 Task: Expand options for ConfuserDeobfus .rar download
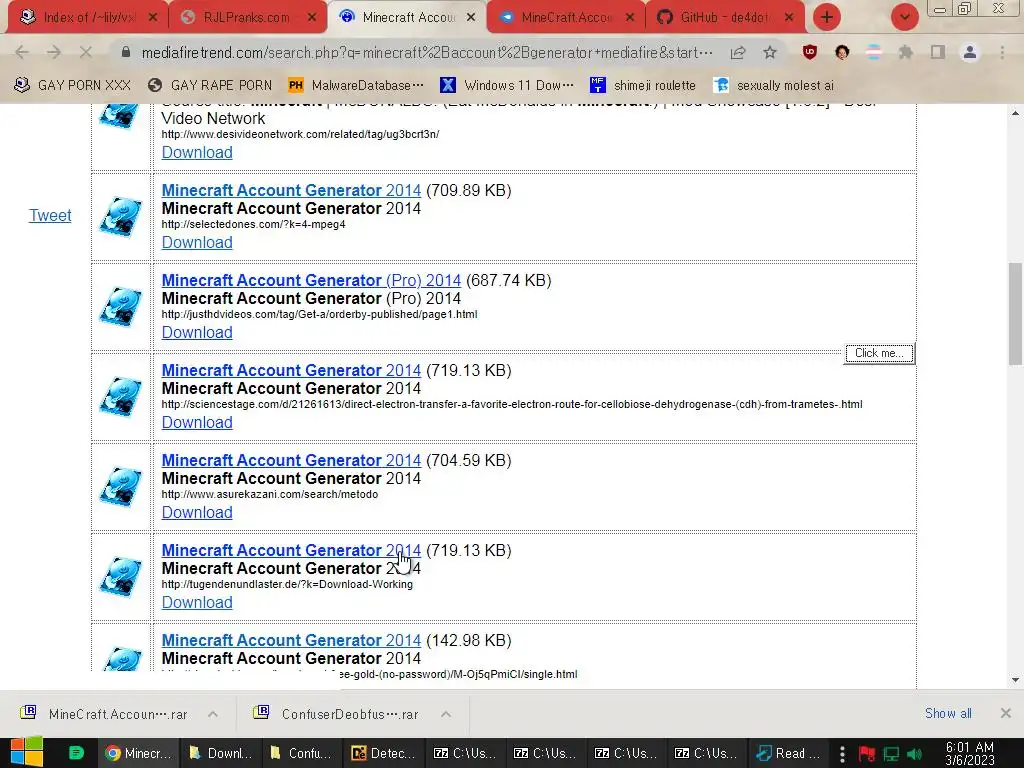tap(445, 714)
